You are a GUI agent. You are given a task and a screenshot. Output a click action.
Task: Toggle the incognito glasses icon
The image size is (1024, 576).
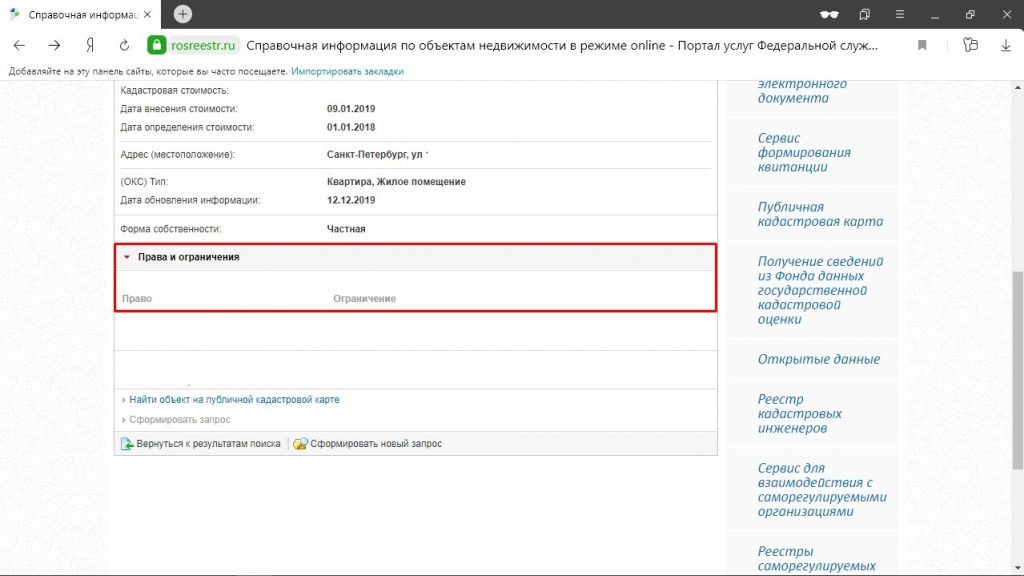click(829, 14)
